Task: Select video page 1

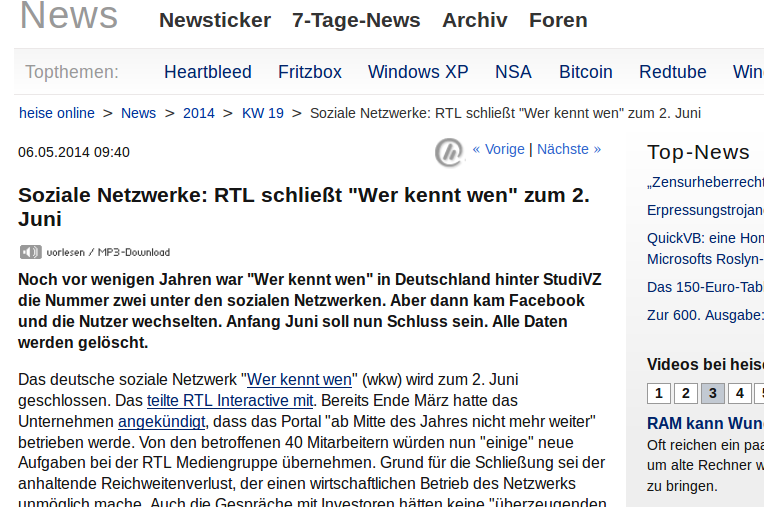Action: pyautogui.click(x=659, y=393)
